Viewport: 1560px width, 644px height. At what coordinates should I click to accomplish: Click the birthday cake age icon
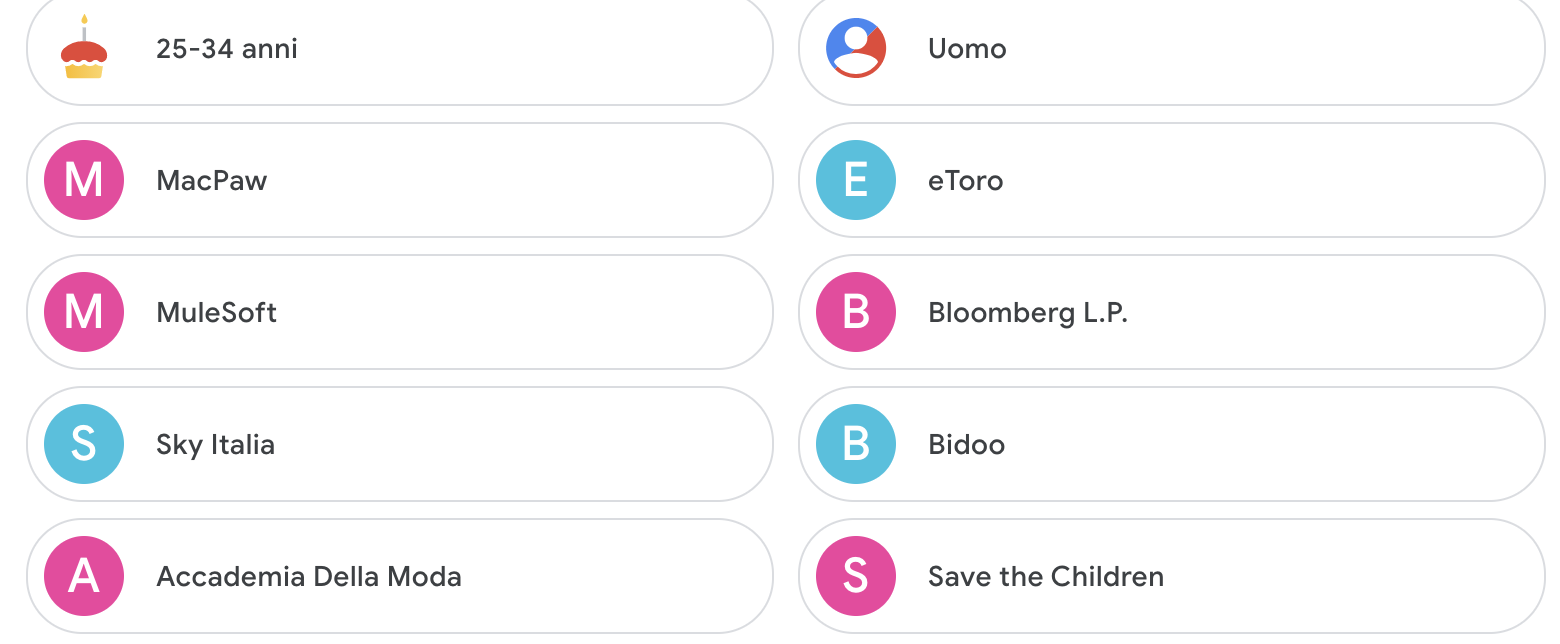84,48
